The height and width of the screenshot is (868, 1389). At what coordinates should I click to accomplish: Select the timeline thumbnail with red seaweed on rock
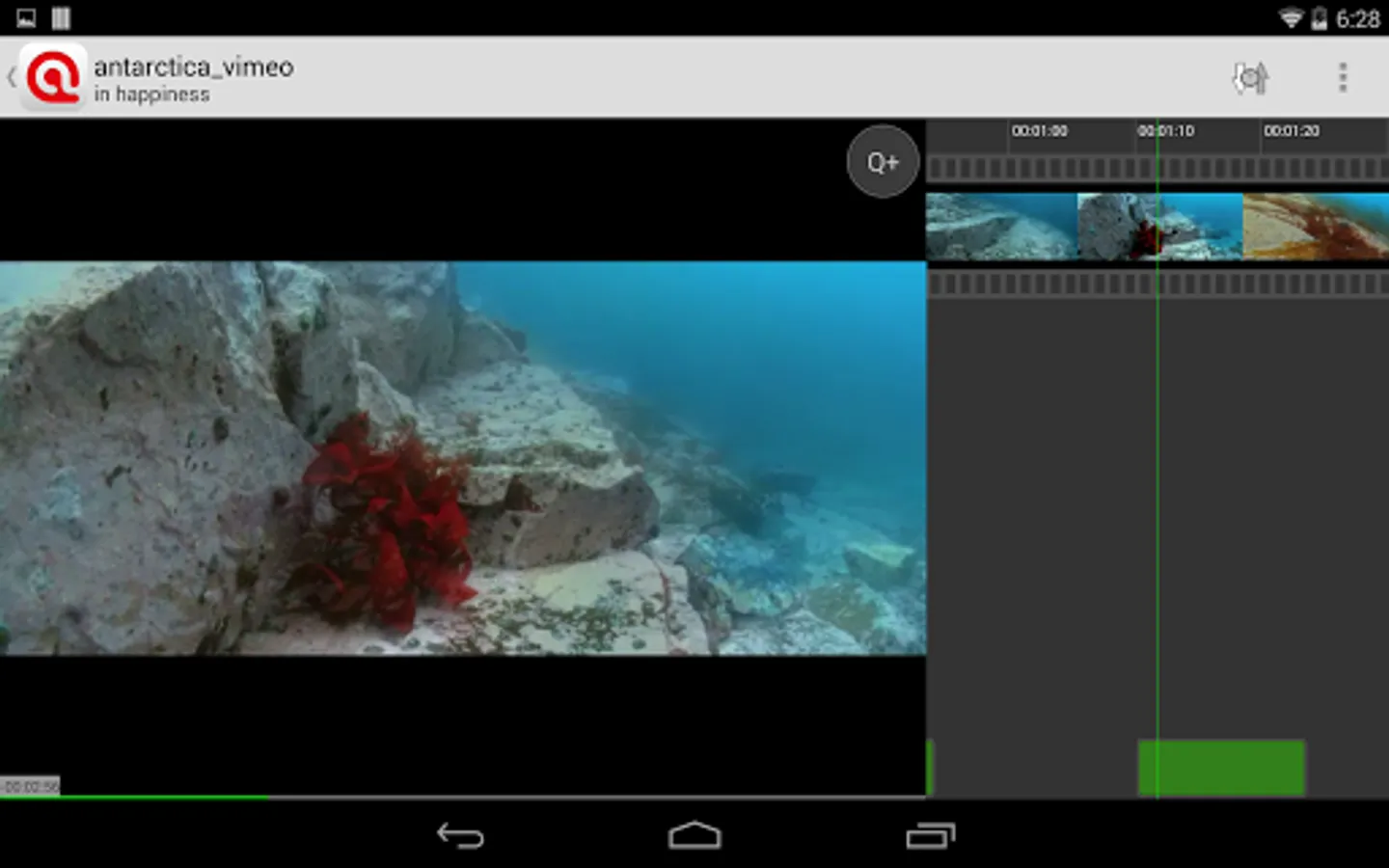(1159, 227)
